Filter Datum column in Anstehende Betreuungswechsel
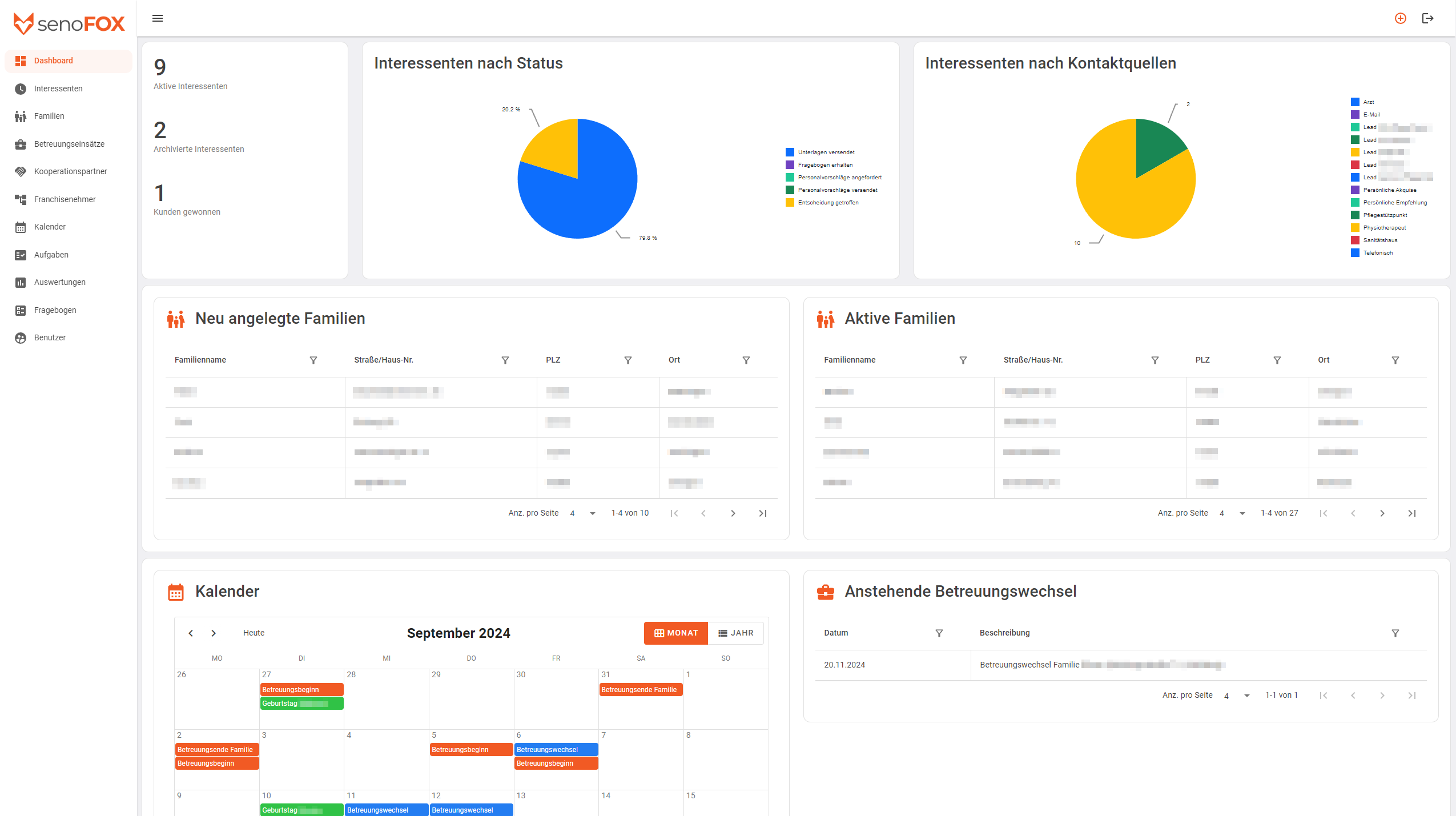This screenshot has height=816, width=1456. (939, 633)
